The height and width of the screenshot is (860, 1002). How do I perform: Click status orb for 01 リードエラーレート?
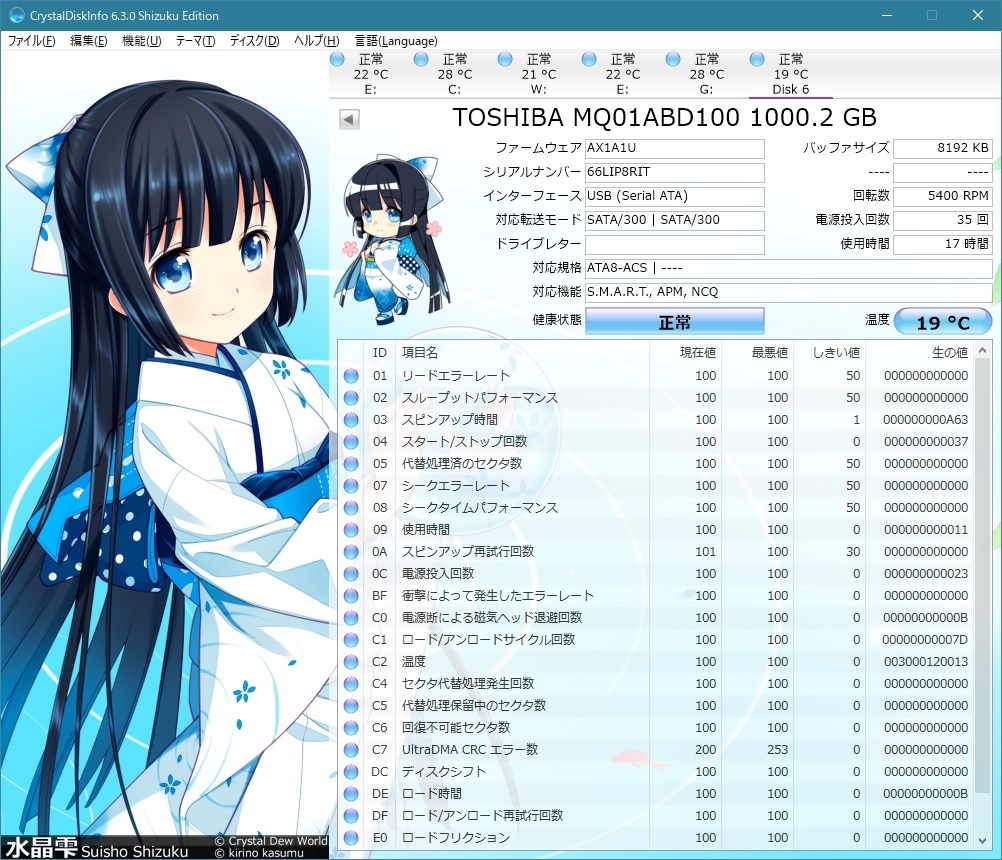point(351,376)
